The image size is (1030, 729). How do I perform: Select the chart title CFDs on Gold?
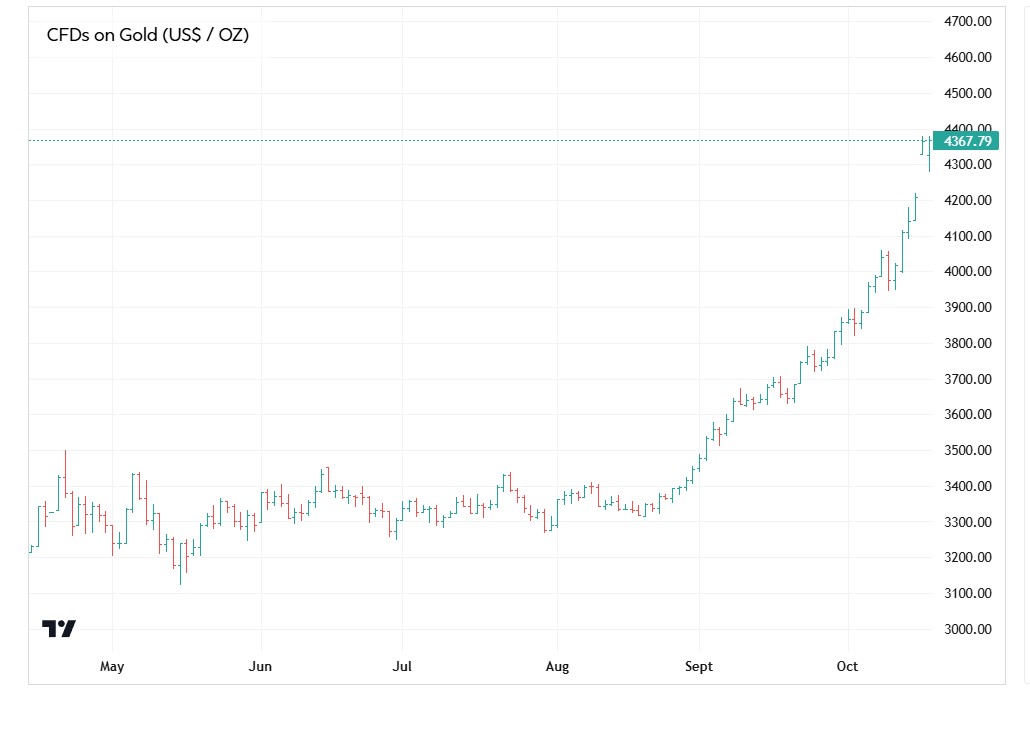click(x=148, y=35)
